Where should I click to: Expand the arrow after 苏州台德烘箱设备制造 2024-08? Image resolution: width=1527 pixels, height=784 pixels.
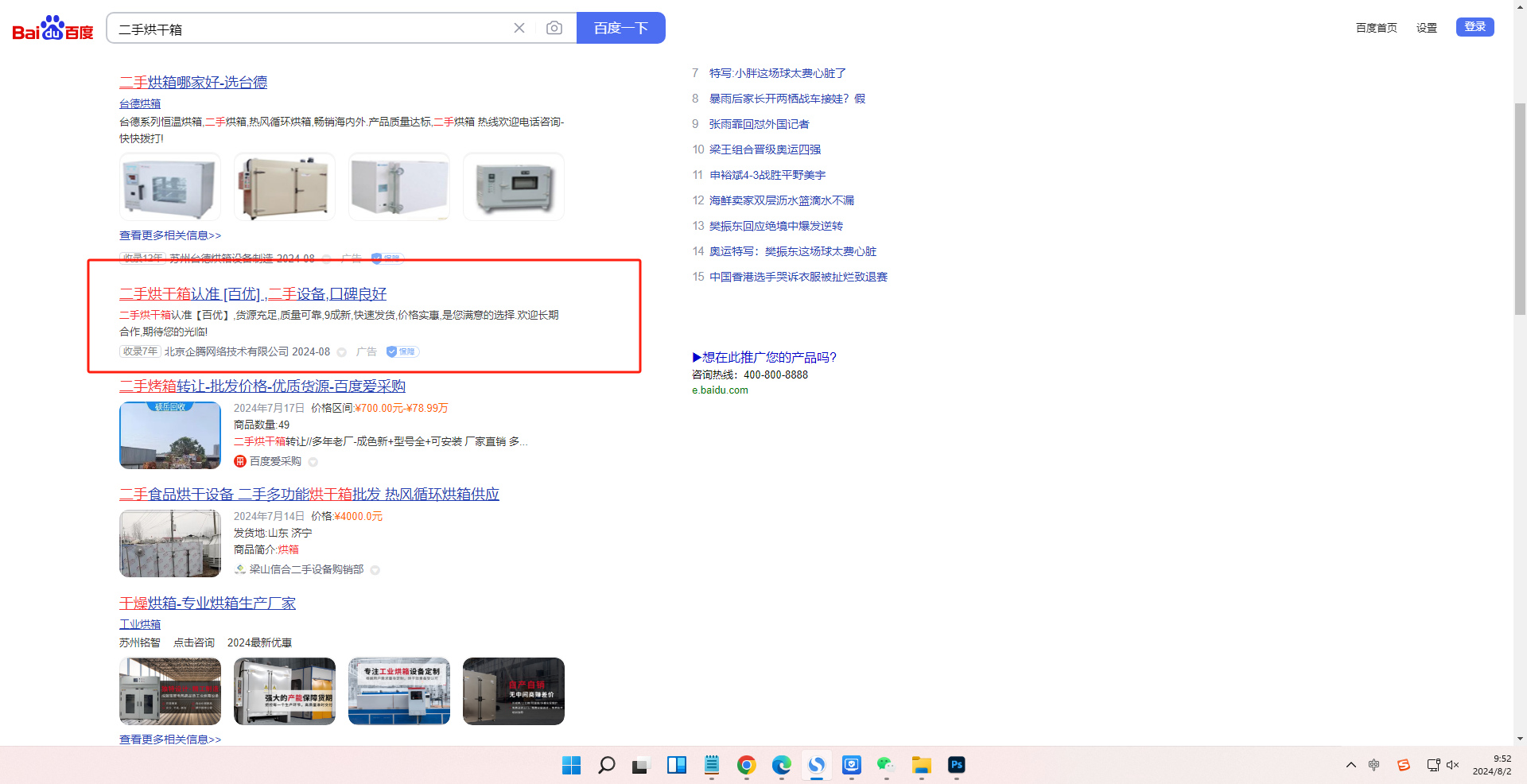327,259
